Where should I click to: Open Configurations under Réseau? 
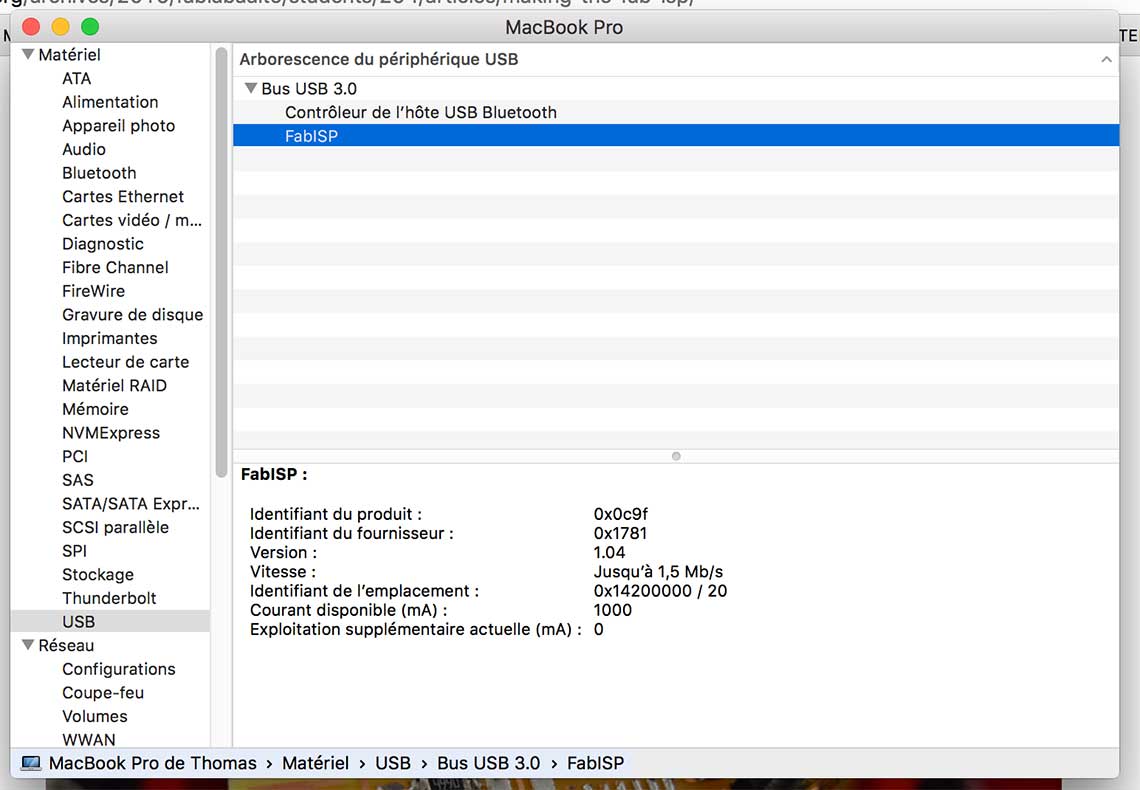click(x=119, y=669)
